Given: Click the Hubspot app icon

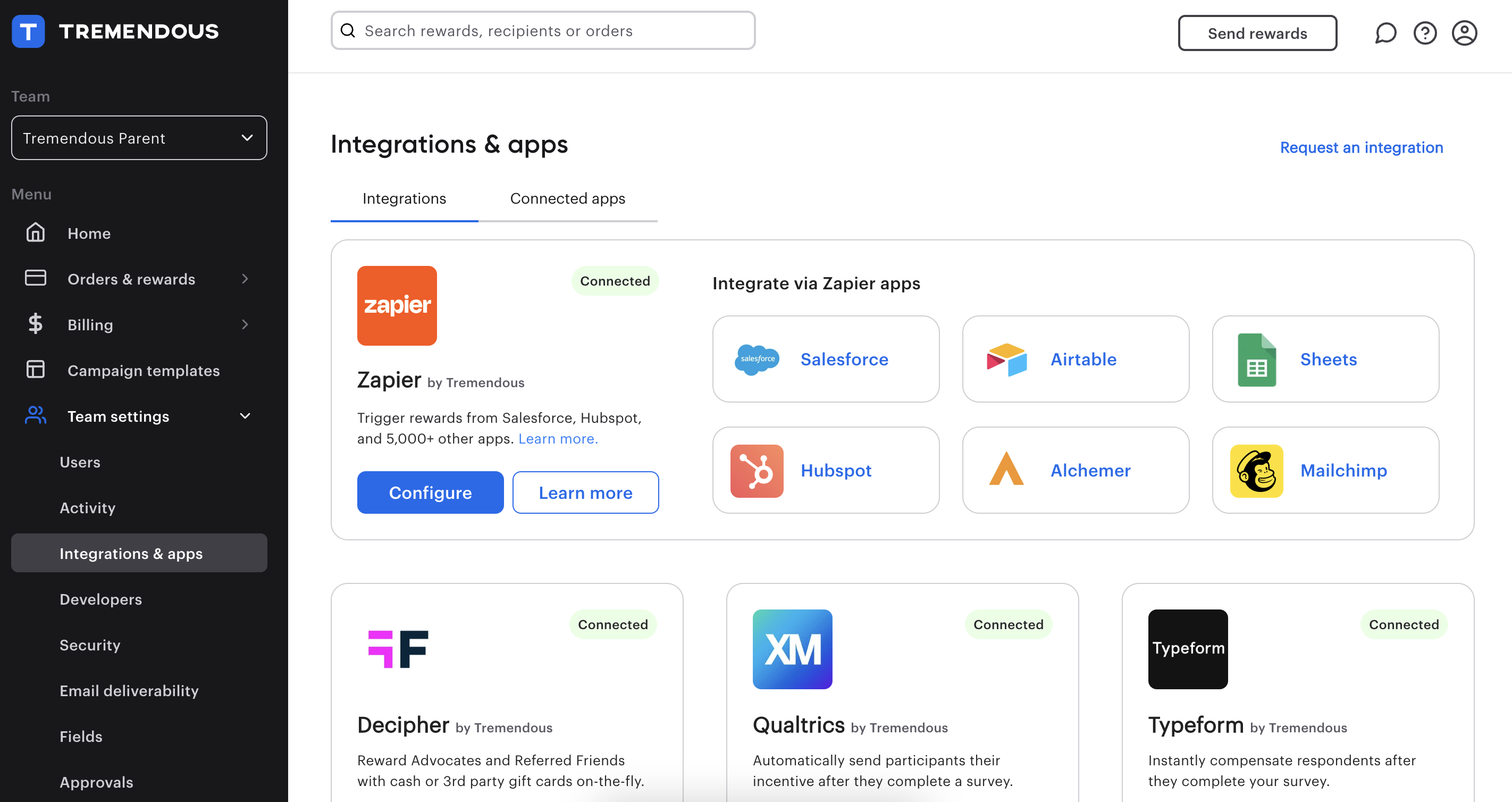Looking at the screenshot, I should 756,470.
